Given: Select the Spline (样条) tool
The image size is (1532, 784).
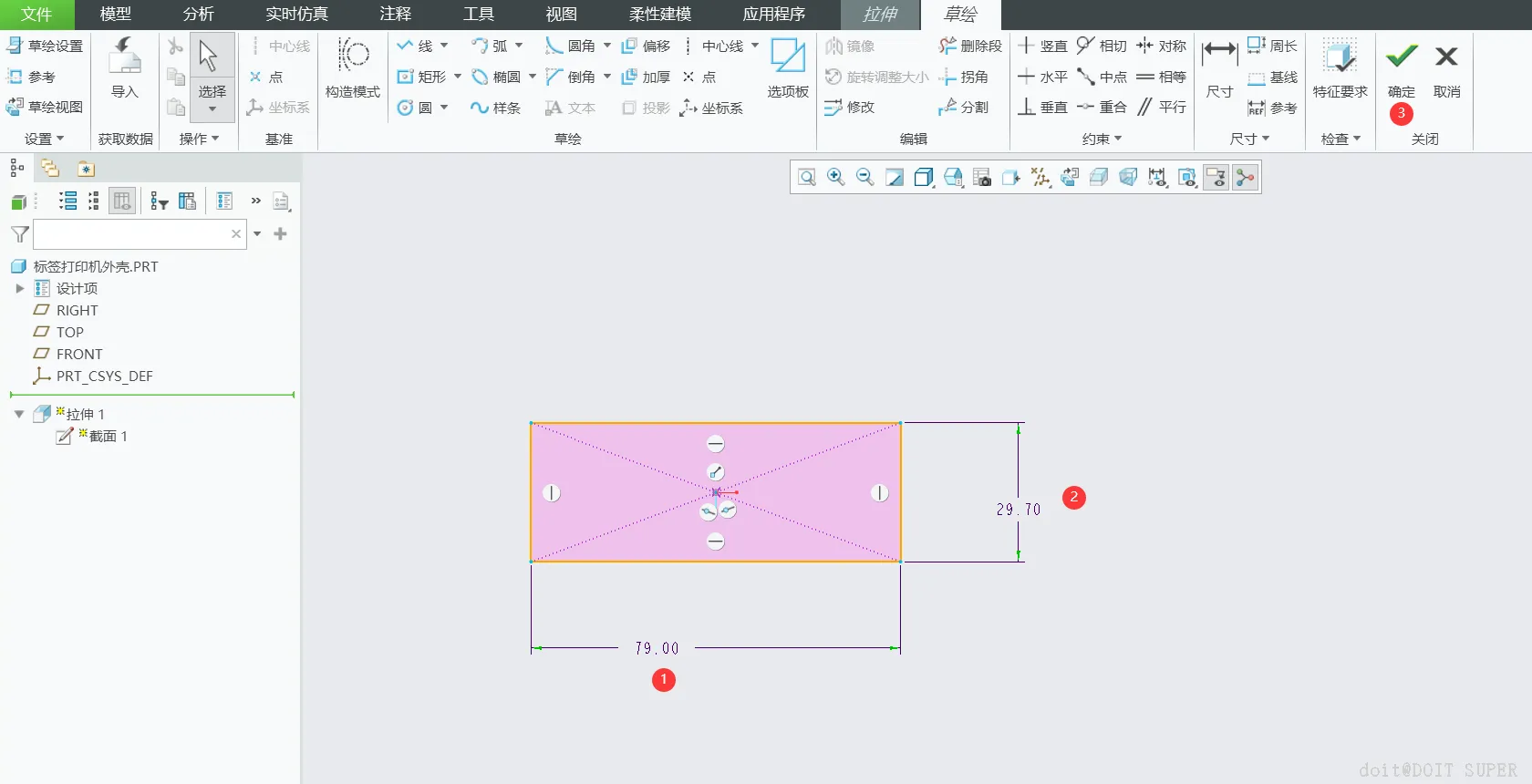Looking at the screenshot, I should pyautogui.click(x=495, y=108).
